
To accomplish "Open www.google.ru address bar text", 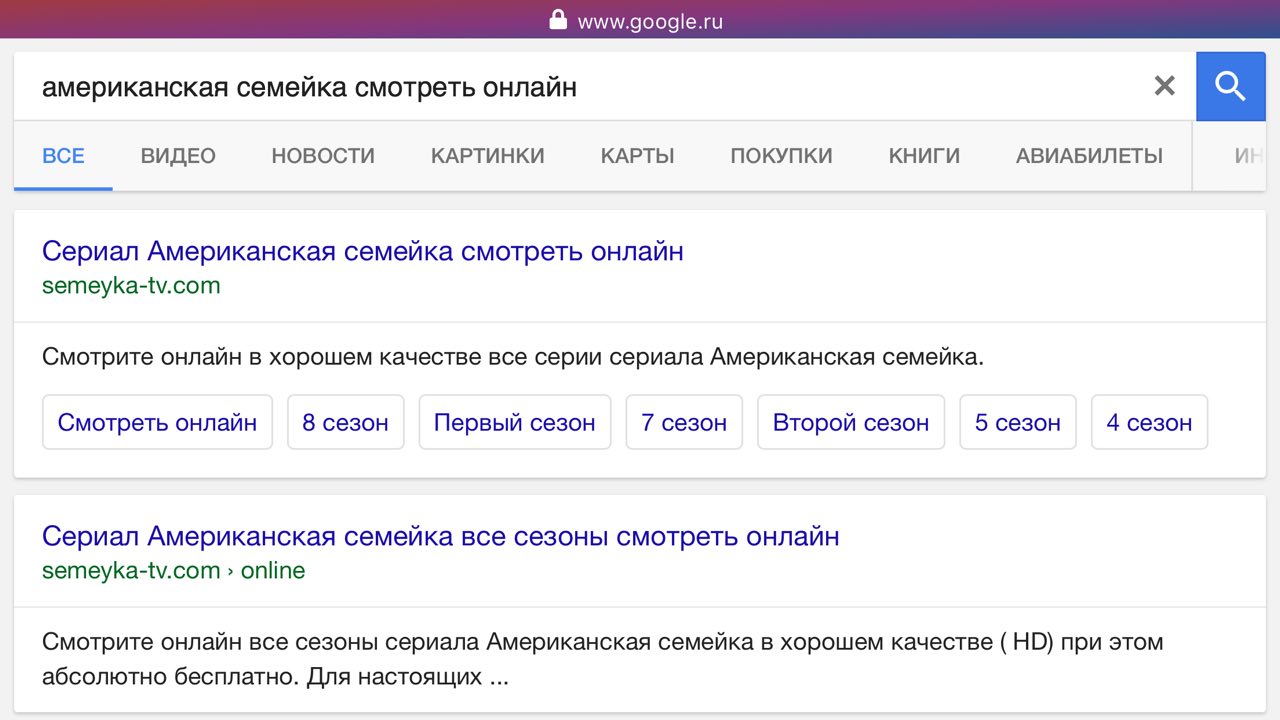I will coord(650,21).
